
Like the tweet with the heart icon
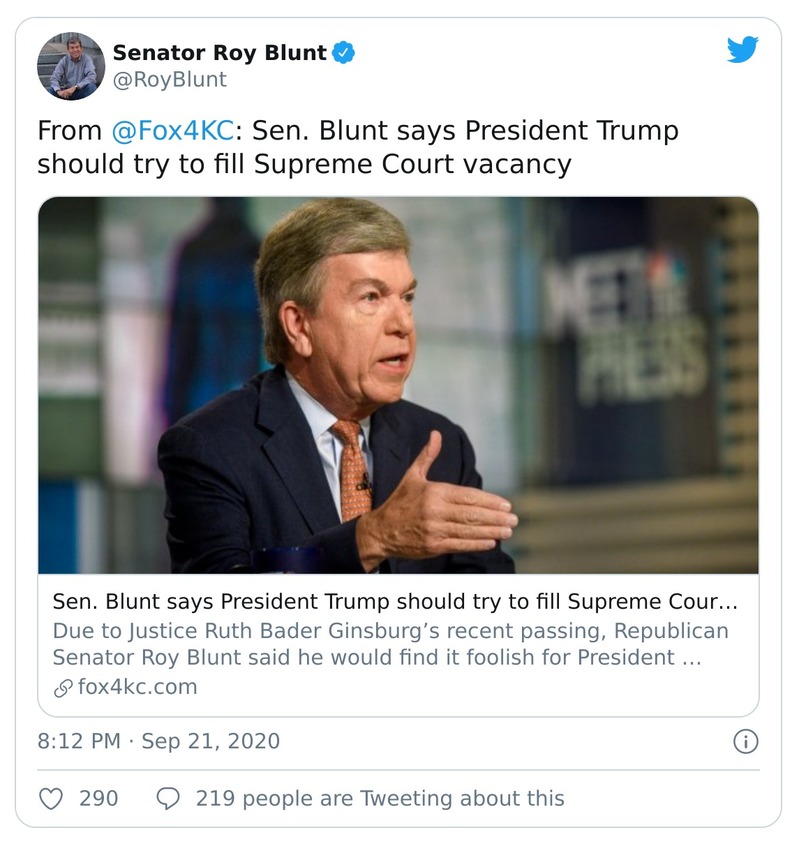(51, 798)
